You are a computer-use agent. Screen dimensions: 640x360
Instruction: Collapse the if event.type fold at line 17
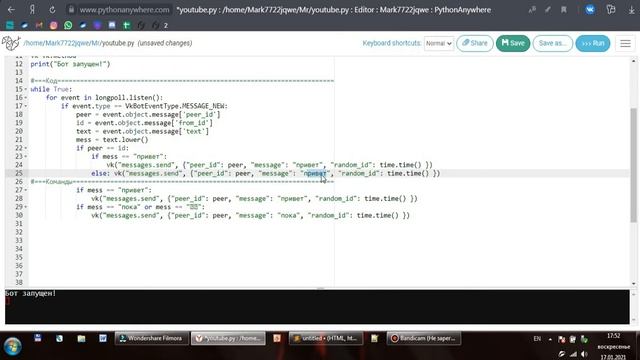tap(26, 106)
